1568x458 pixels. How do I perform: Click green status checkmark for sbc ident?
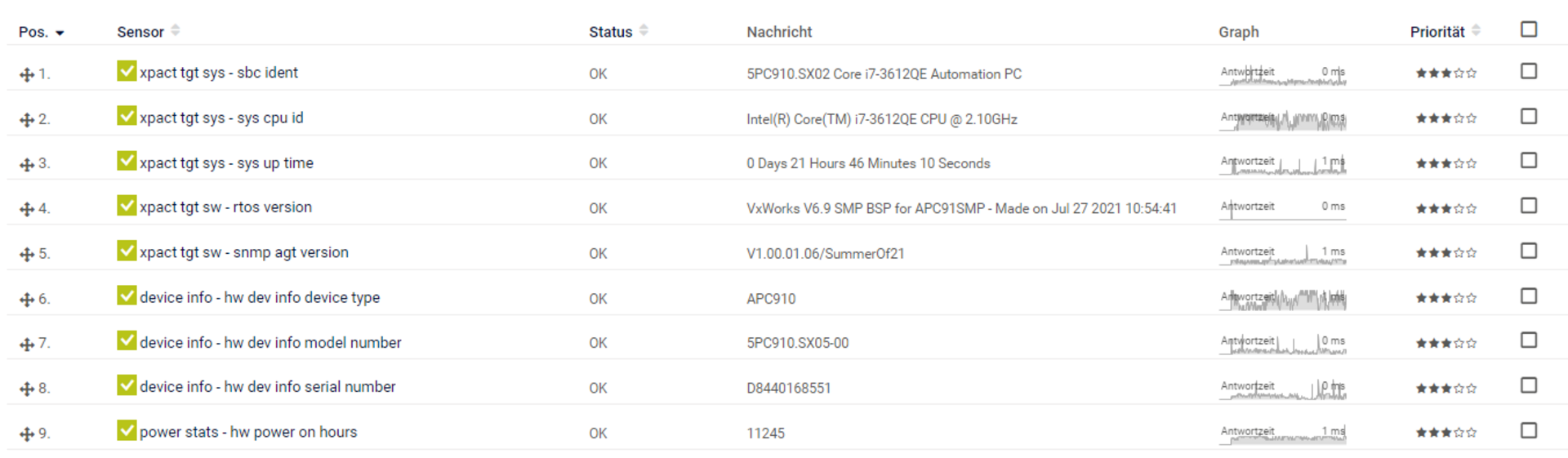[127, 71]
